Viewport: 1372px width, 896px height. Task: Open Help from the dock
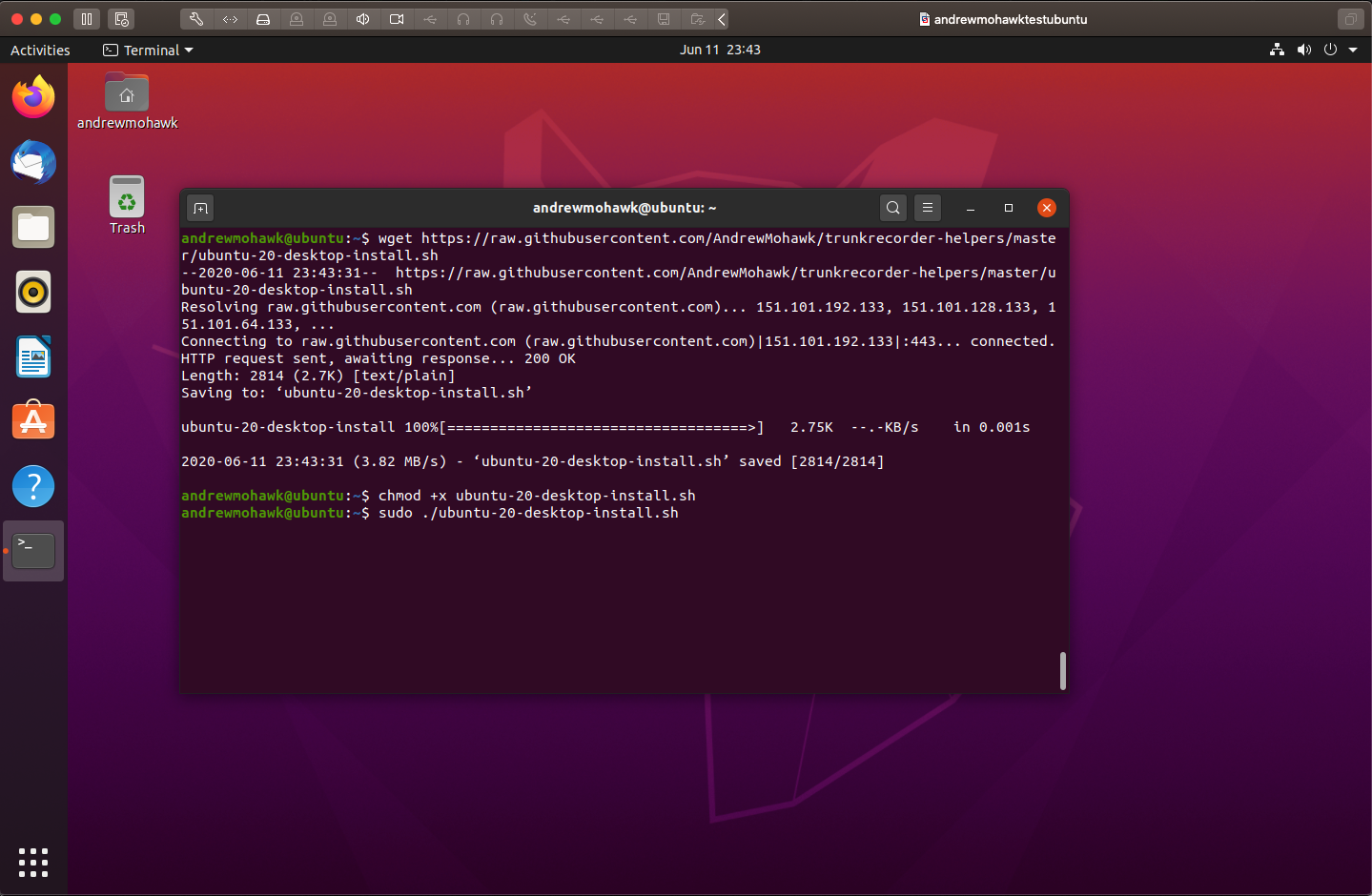click(33, 486)
